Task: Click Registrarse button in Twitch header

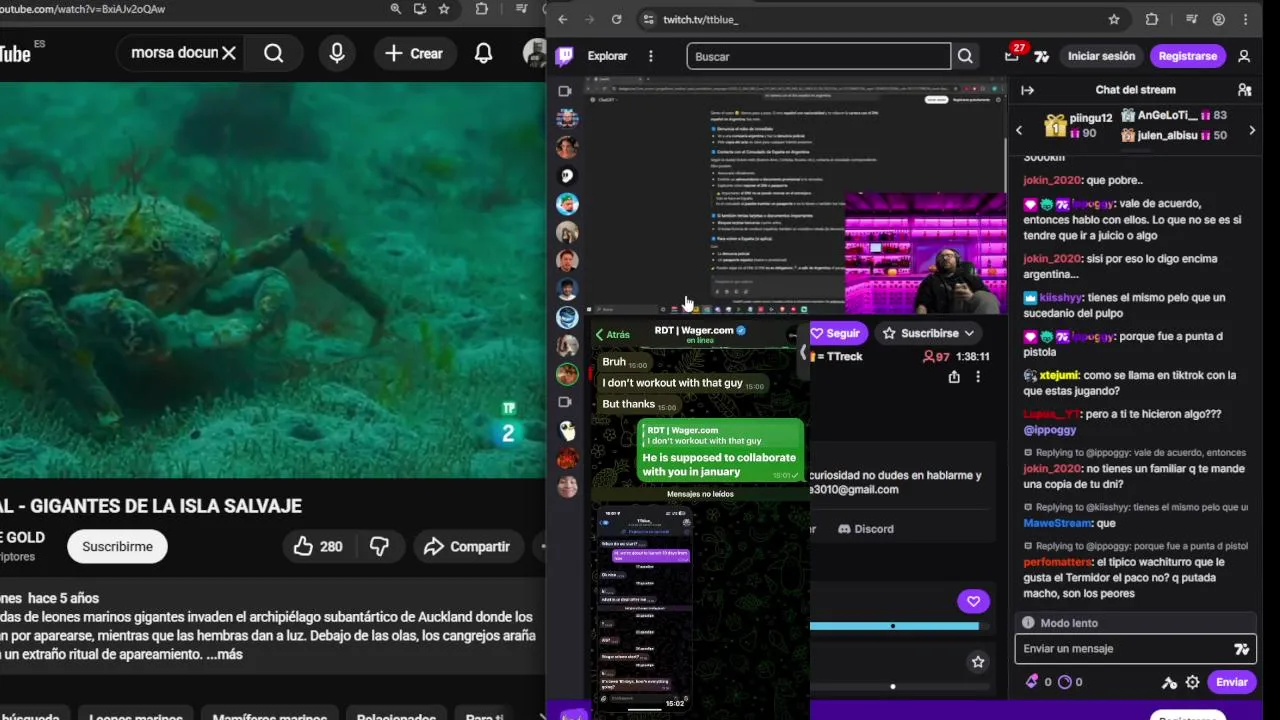Action: pyautogui.click(x=1187, y=56)
